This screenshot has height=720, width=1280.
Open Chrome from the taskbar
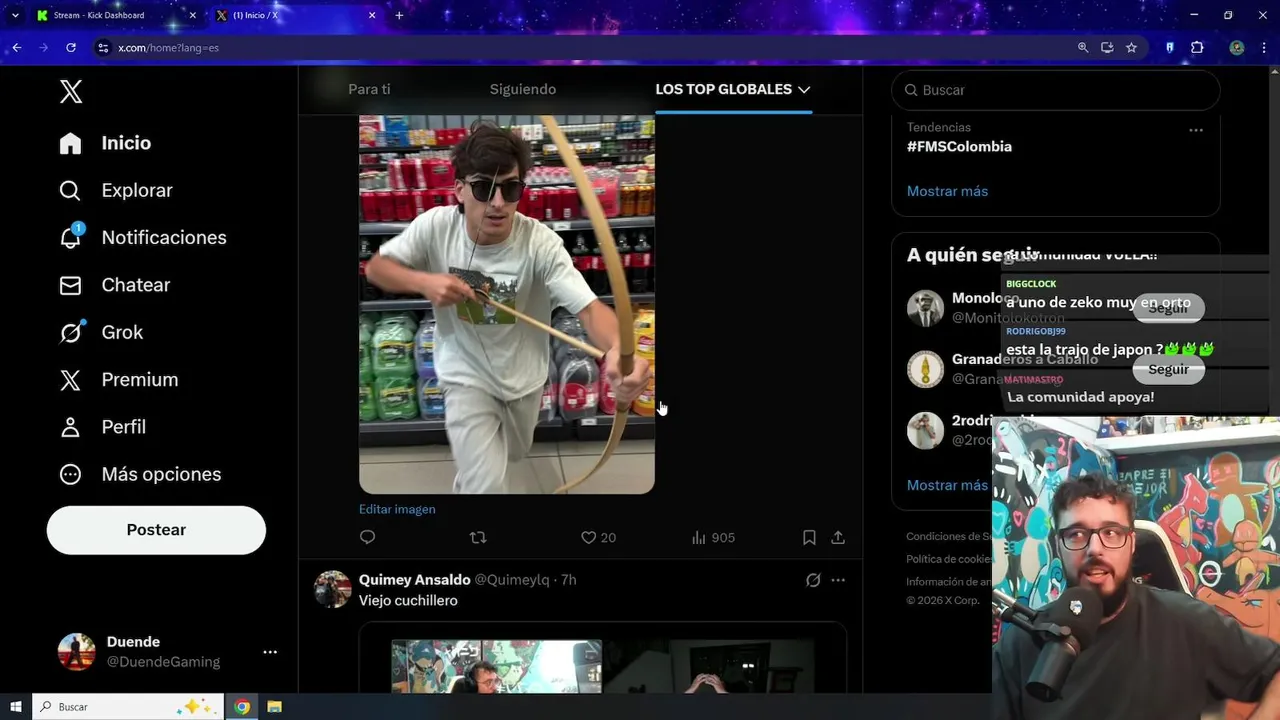(x=242, y=707)
